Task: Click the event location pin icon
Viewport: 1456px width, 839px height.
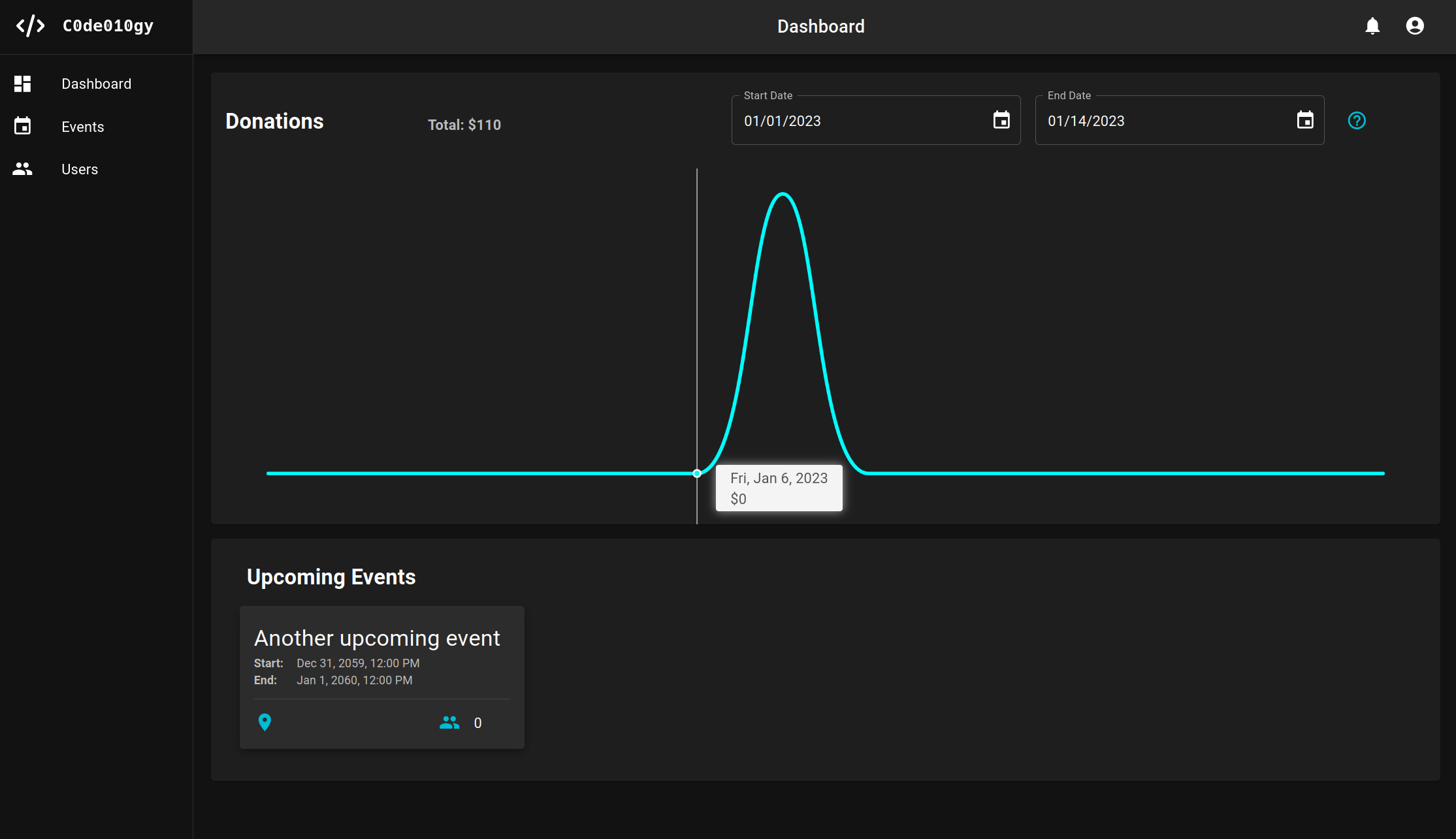Action: coord(265,722)
